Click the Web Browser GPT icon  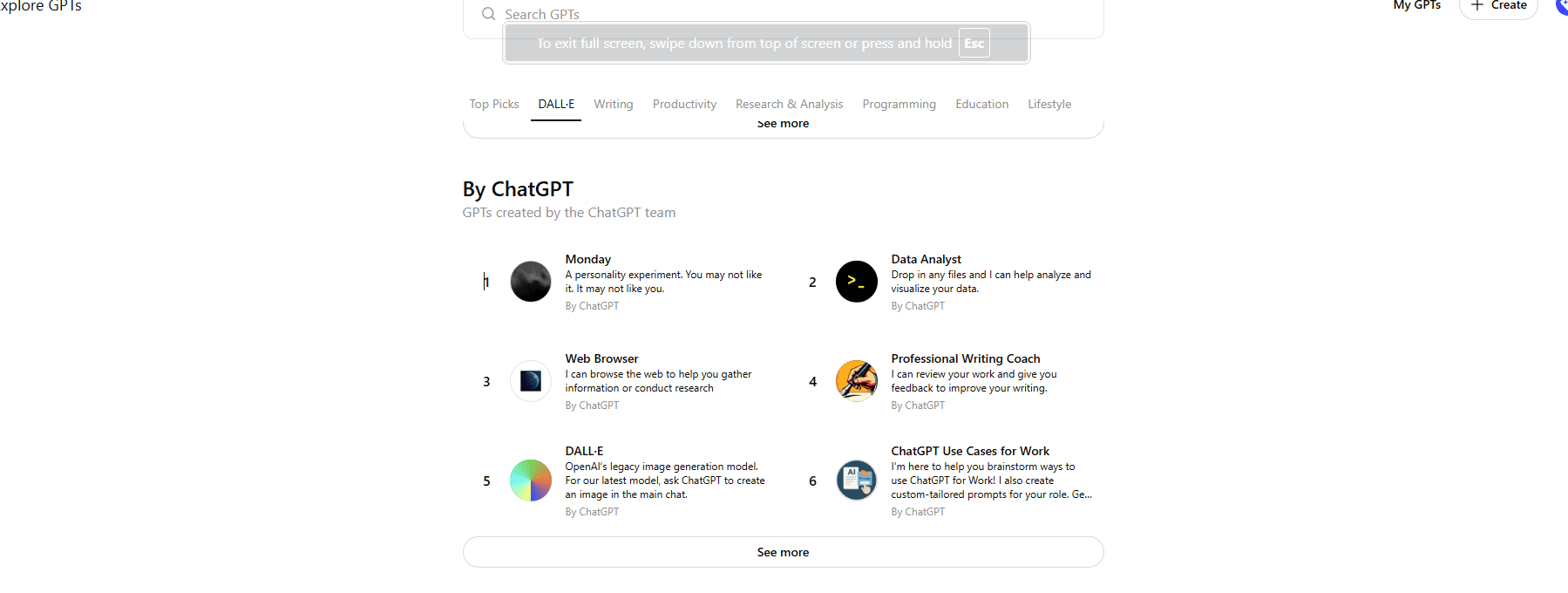click(x=530, y=381)
